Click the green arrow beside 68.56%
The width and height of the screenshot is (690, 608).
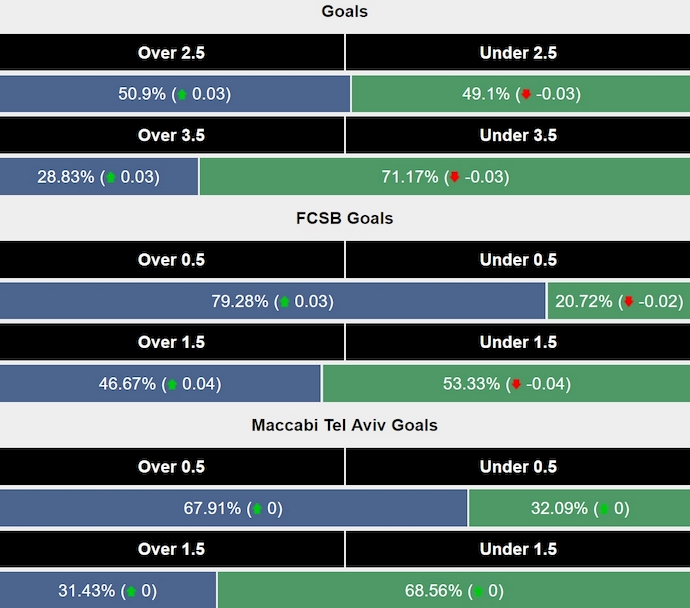476,591
